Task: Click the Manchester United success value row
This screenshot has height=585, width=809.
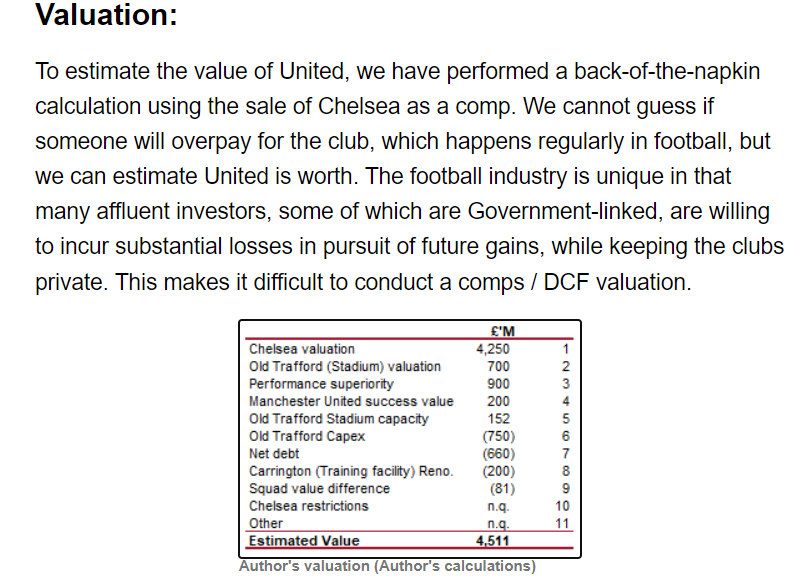Action: pyautogui.click(x=410, y=401)
